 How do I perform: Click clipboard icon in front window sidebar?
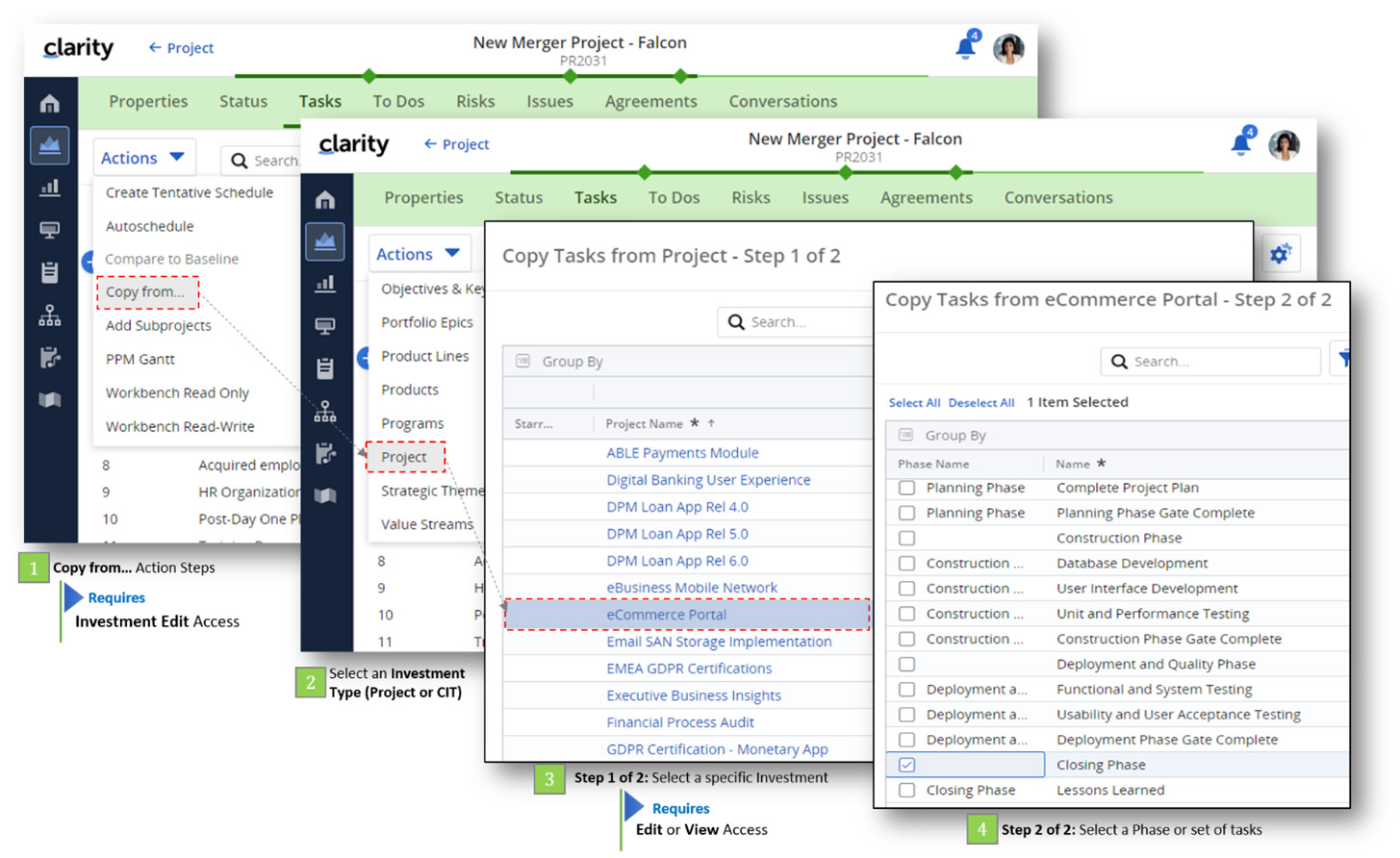pos(325,368)
